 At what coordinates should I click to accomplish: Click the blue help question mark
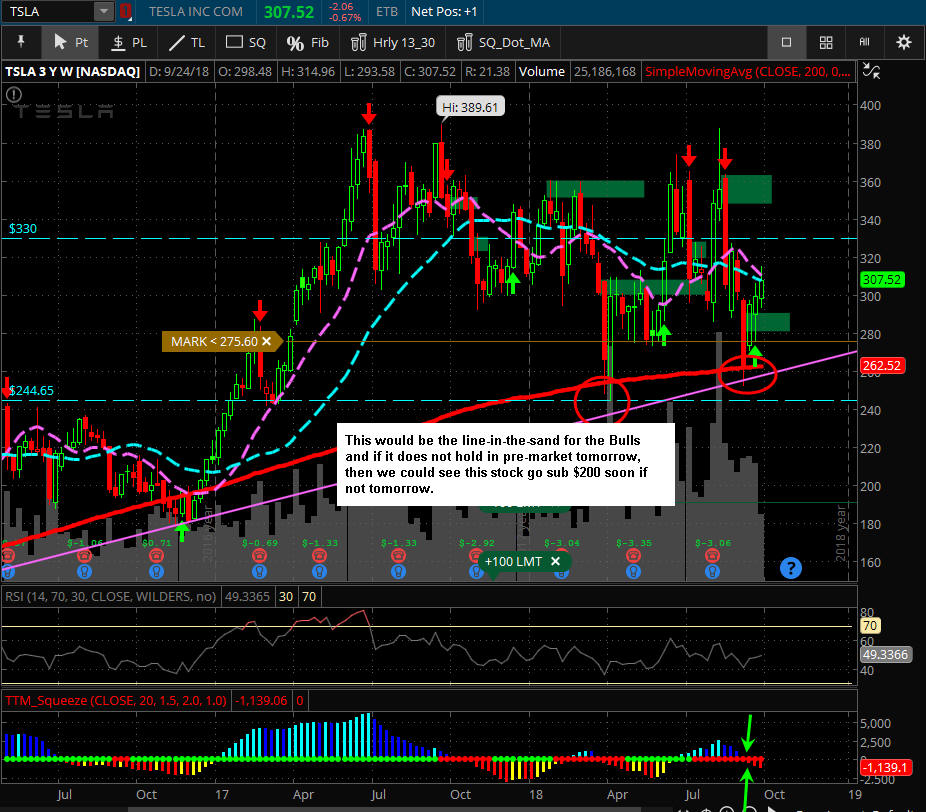coord(790,568)
